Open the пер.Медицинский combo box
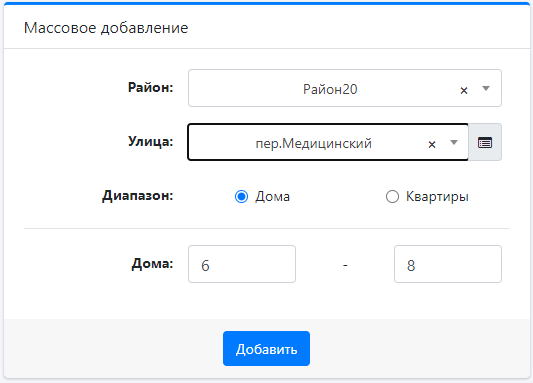This screenshot has height=383, width=533. point(328,142)
